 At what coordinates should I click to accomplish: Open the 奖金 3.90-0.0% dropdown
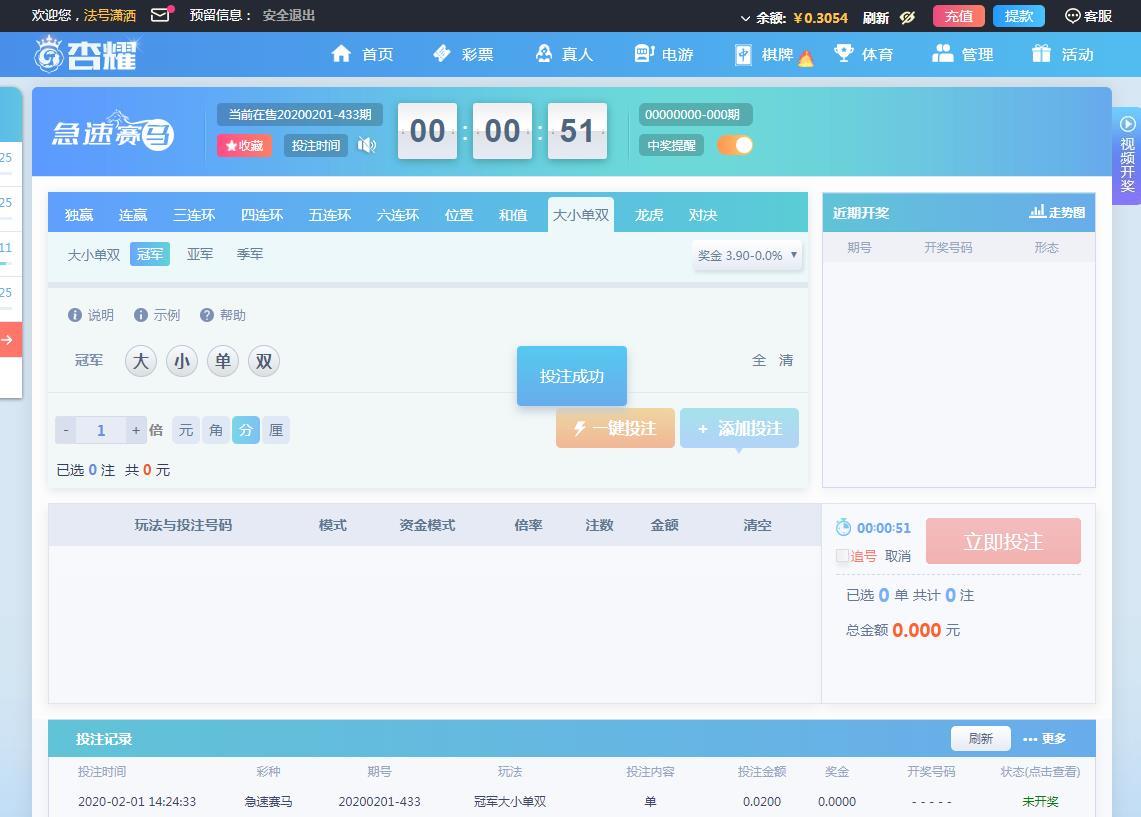click(x=747, y=255)
